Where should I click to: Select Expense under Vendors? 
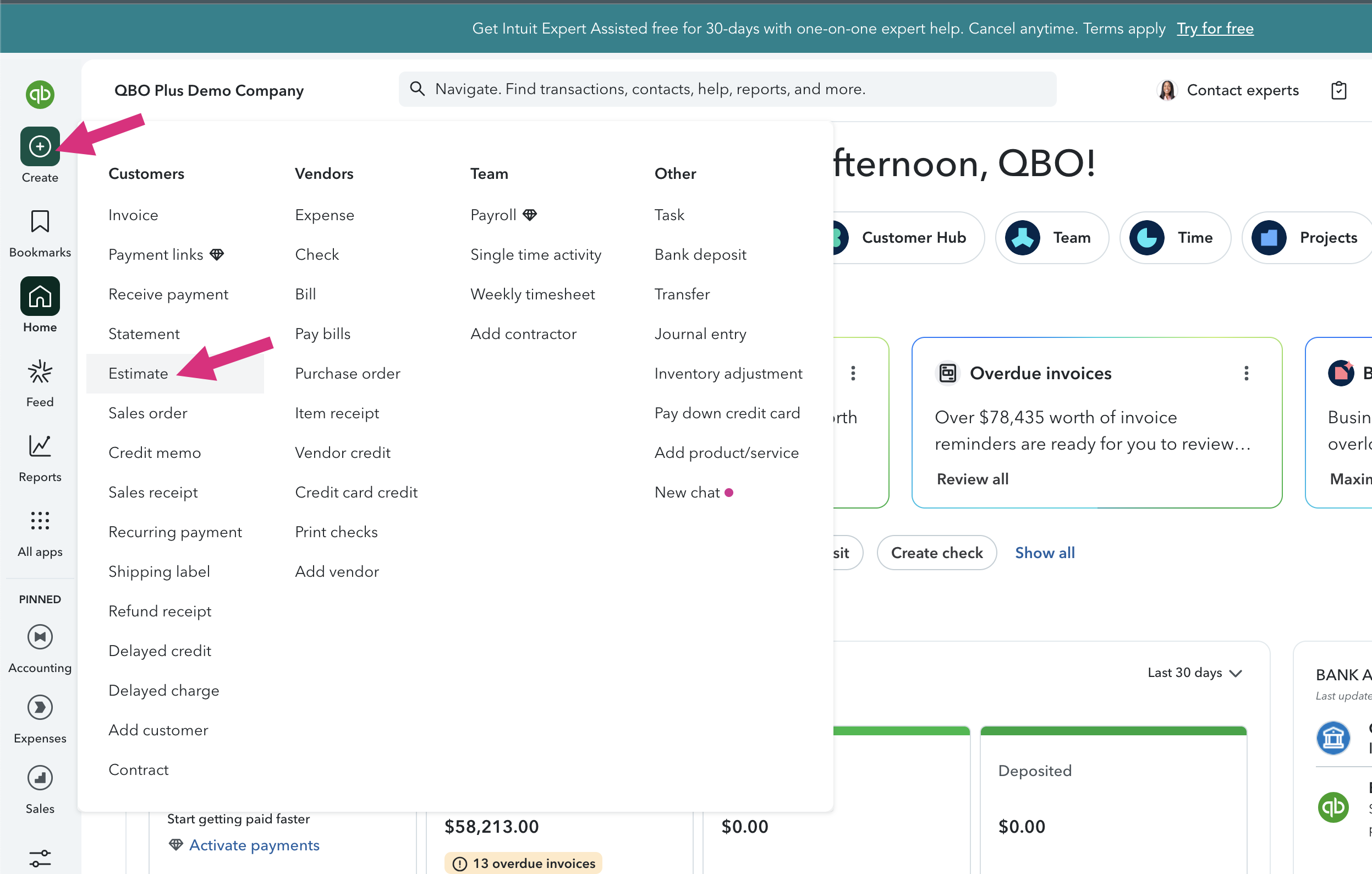pos(325,215)
